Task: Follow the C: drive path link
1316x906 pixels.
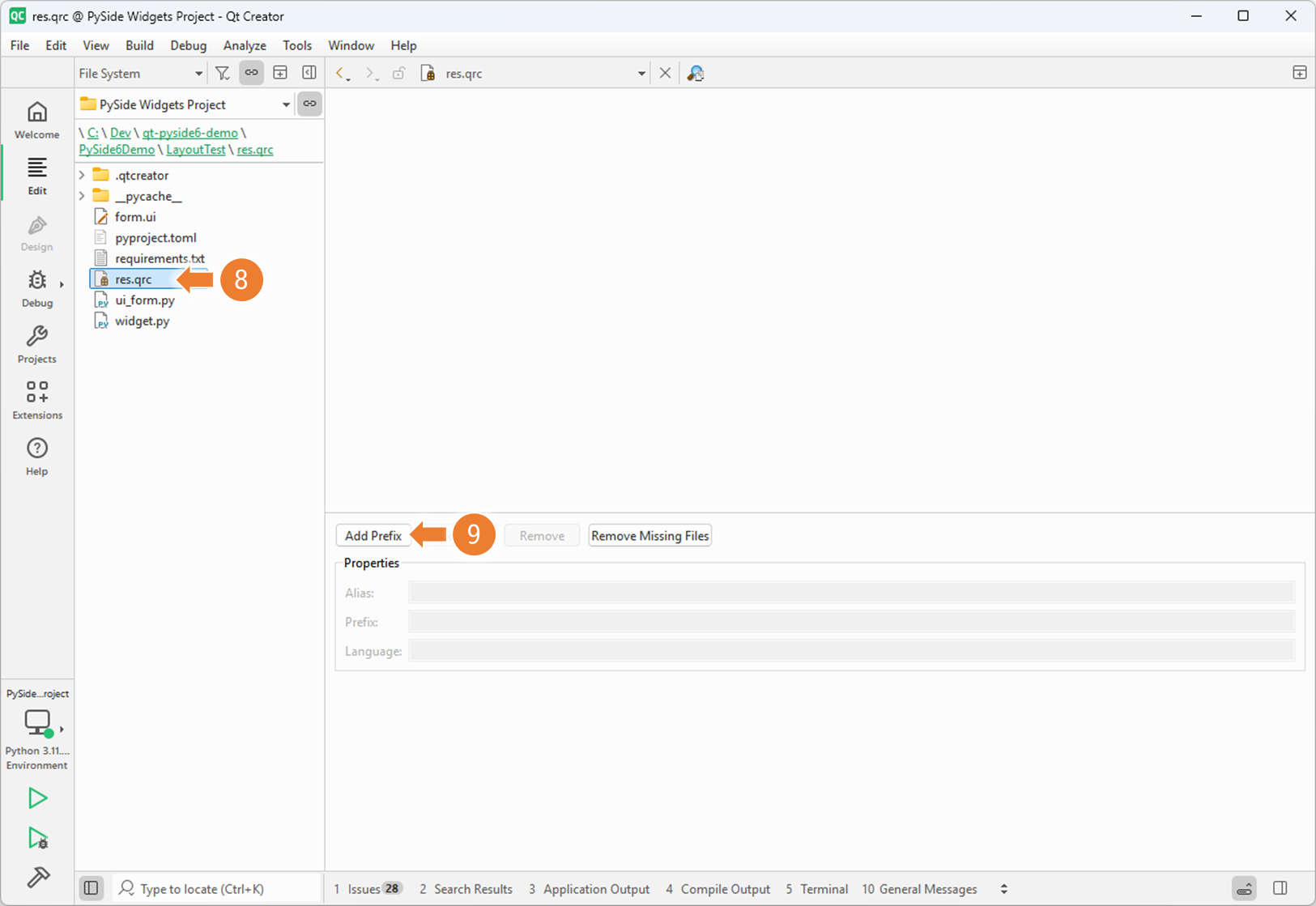Action: coord(93,133)
